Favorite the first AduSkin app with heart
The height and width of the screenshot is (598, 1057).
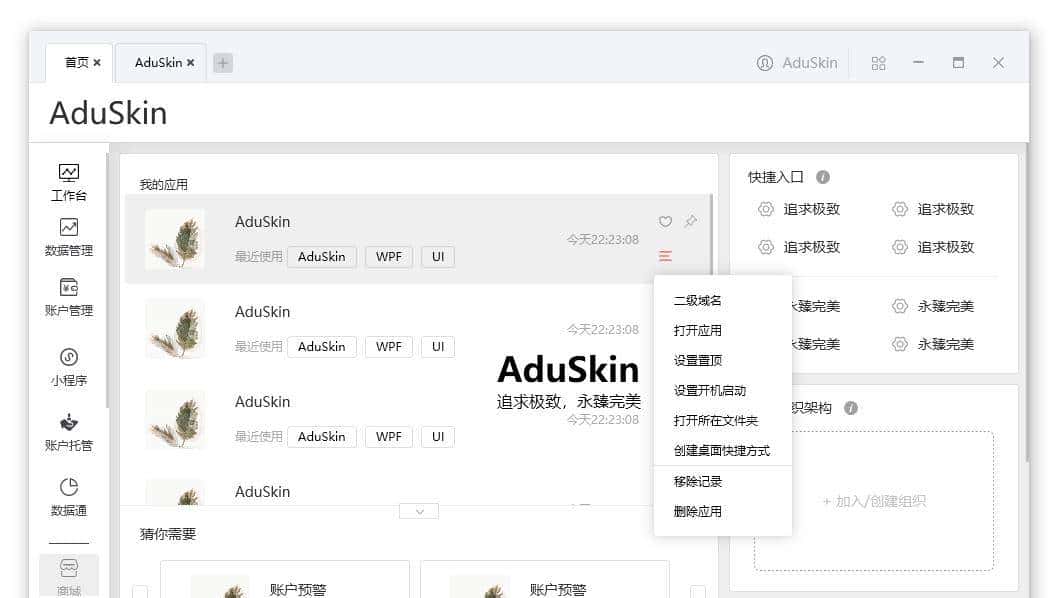(x=665, y=222)
